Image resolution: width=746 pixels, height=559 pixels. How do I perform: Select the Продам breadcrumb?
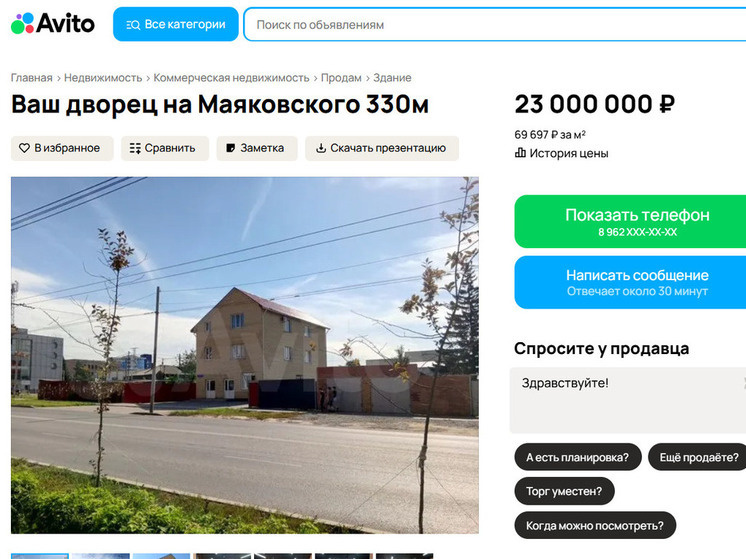point(341,78)
